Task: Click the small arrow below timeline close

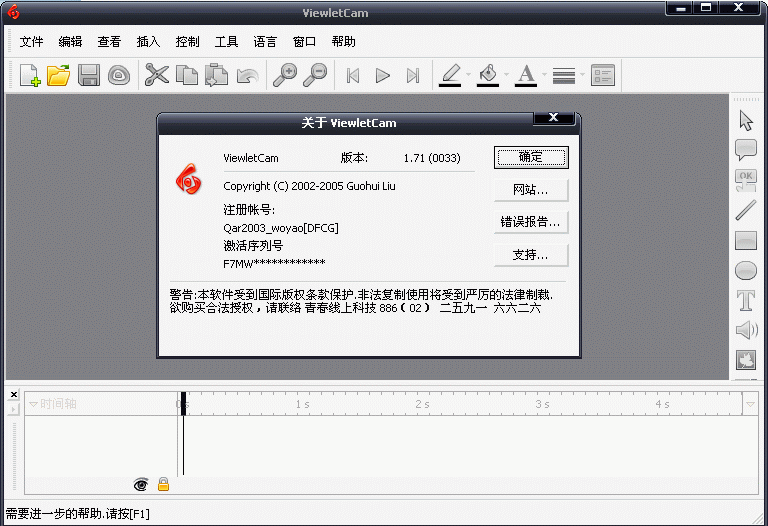Action: [x=14, y=409]
